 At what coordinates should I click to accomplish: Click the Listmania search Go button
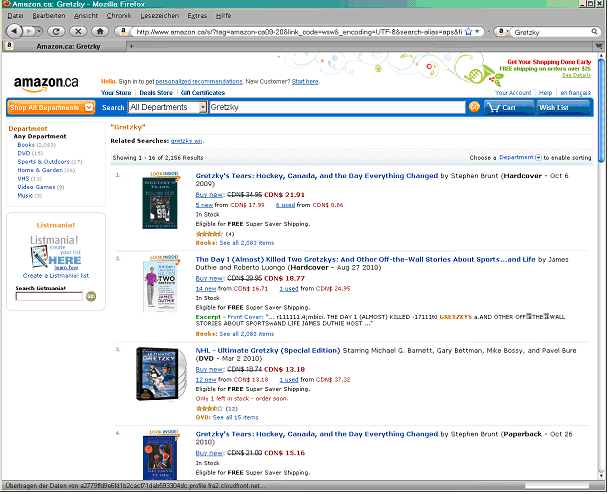pos(91,296)
